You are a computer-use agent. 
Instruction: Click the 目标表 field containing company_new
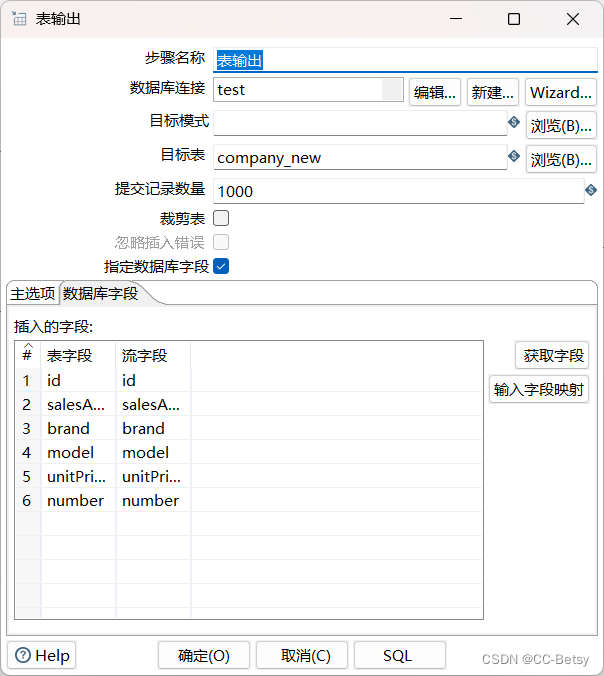360,157
